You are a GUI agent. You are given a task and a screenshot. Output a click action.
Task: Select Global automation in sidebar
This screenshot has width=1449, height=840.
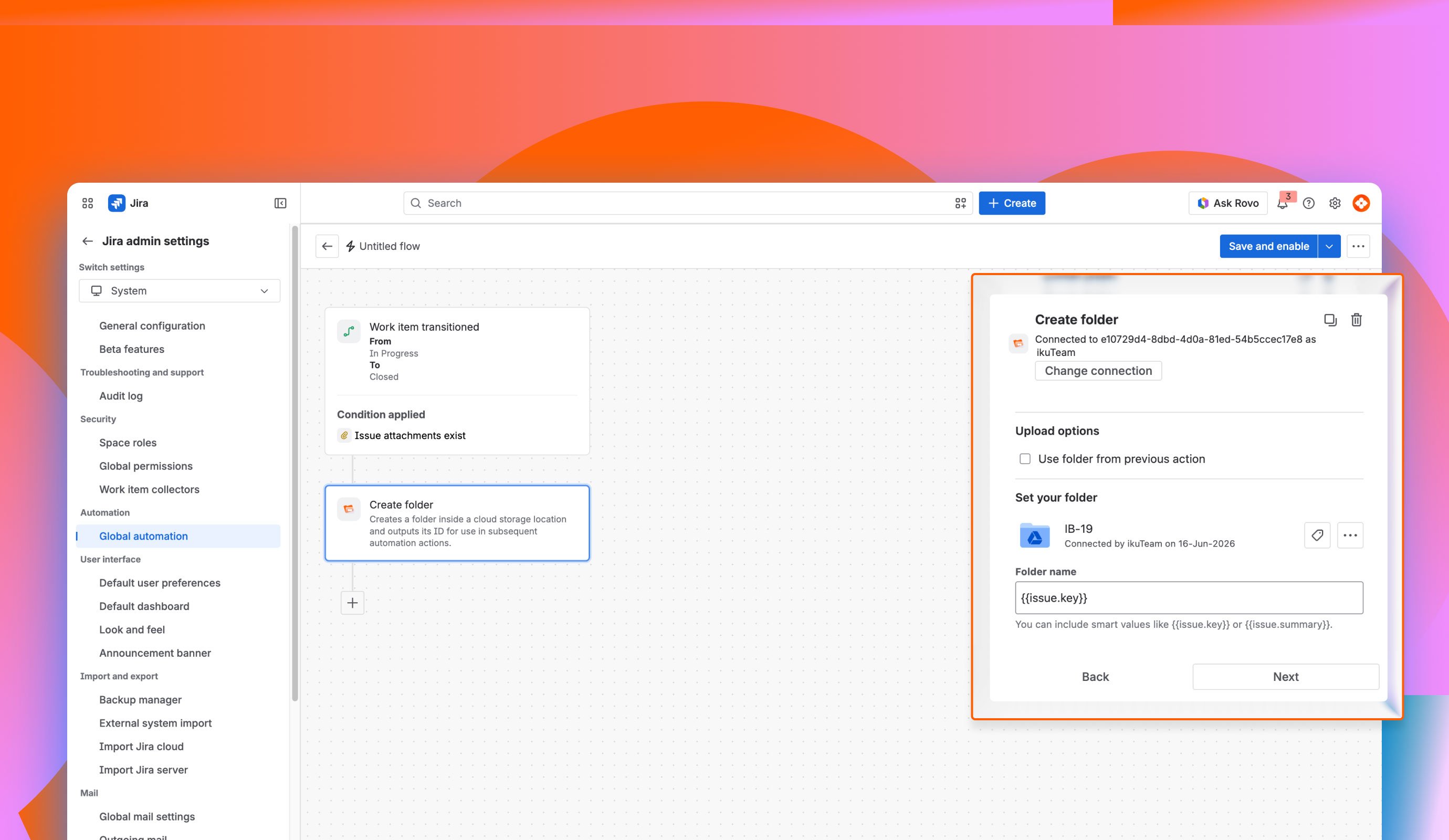178,536
